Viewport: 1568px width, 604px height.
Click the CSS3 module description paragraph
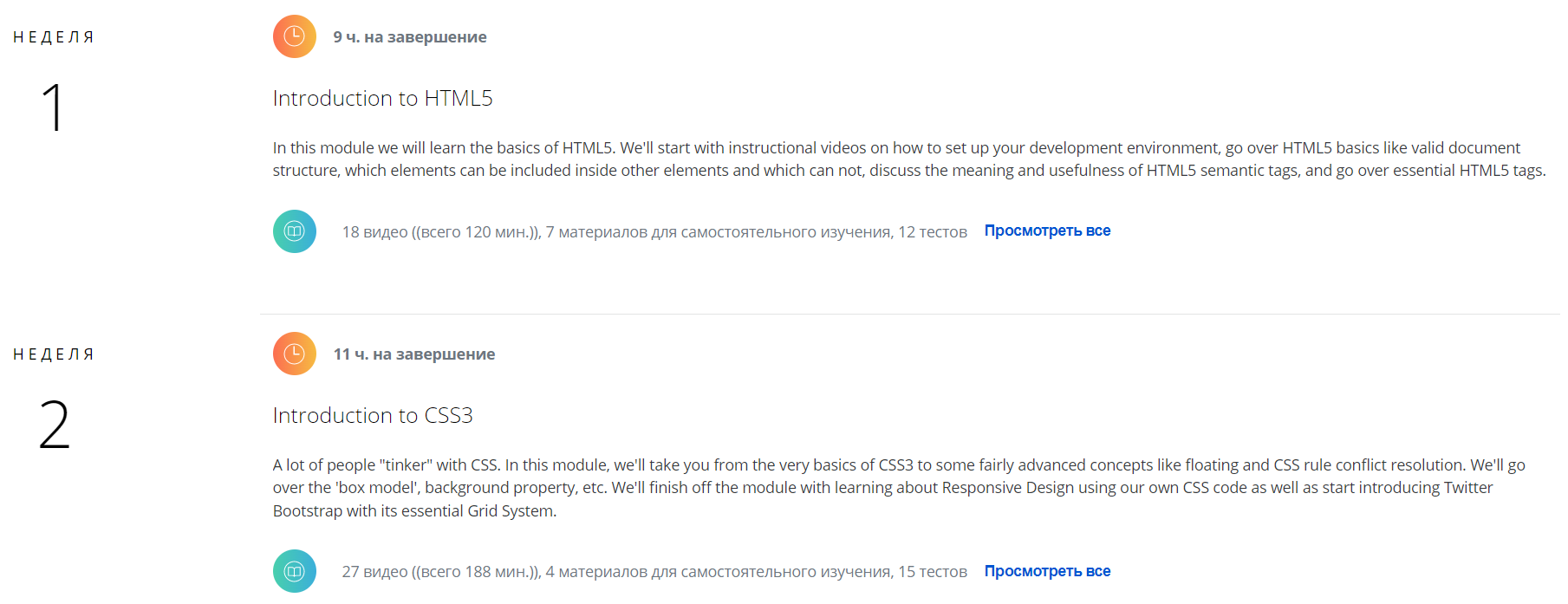[x=899, y=488]
